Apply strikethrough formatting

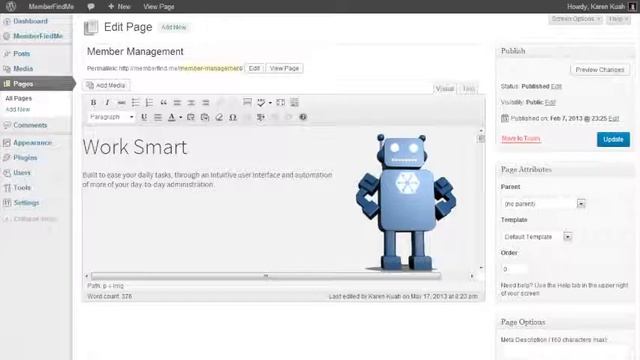pos(121,102)
